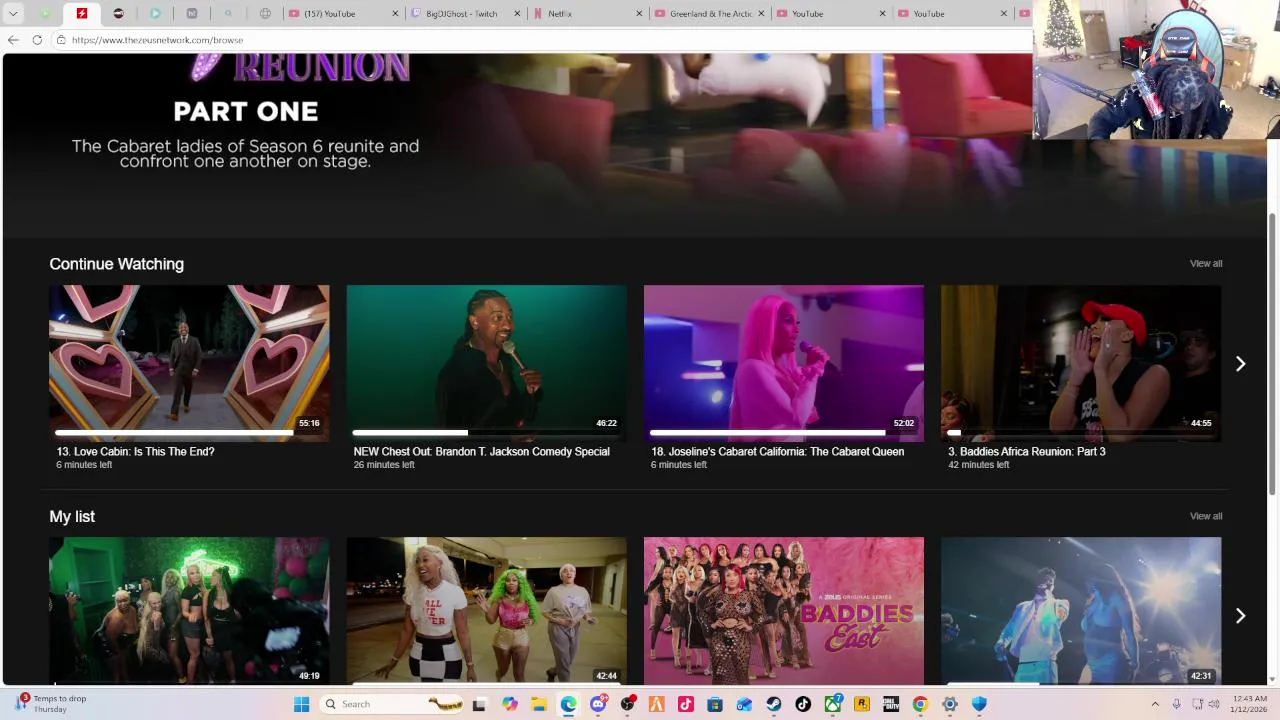Reload the Zeus Network page
This screenshot has height=720, width=1280.
tap(37, 40)
